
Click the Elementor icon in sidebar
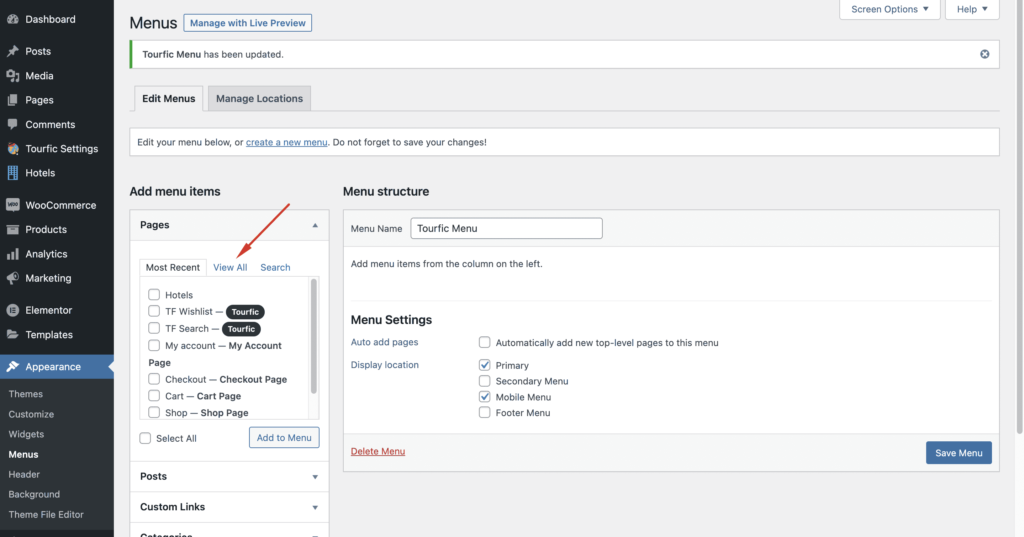pos(12,310)
